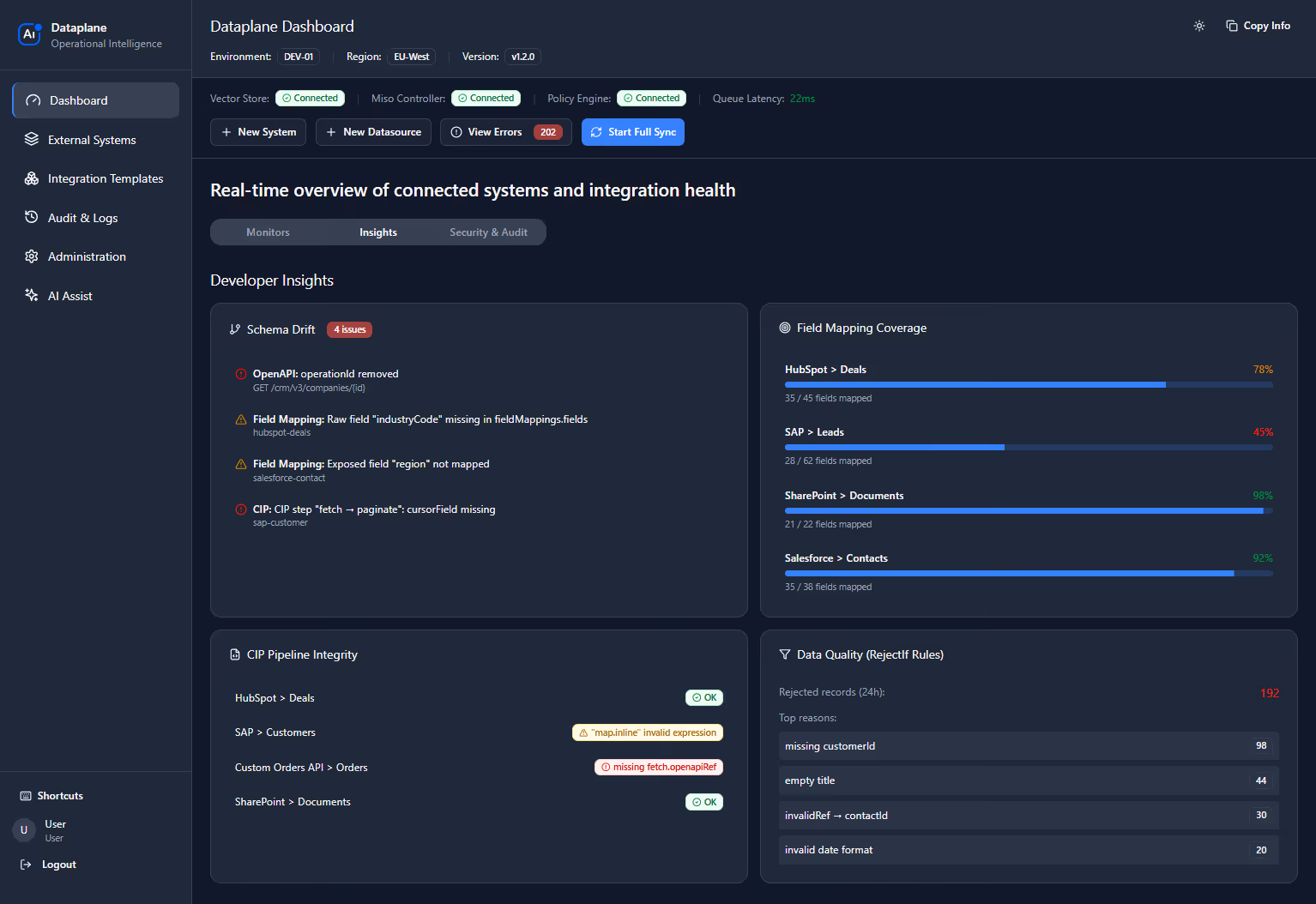The image size is (1316, 904).
Task: Click the Shortcuts keyboard icon
Action: click(26, 796)
